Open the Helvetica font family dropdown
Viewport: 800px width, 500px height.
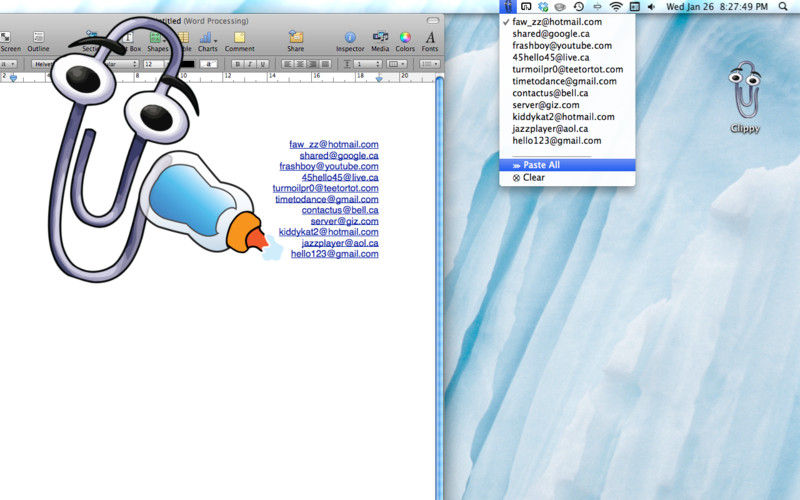43,64
